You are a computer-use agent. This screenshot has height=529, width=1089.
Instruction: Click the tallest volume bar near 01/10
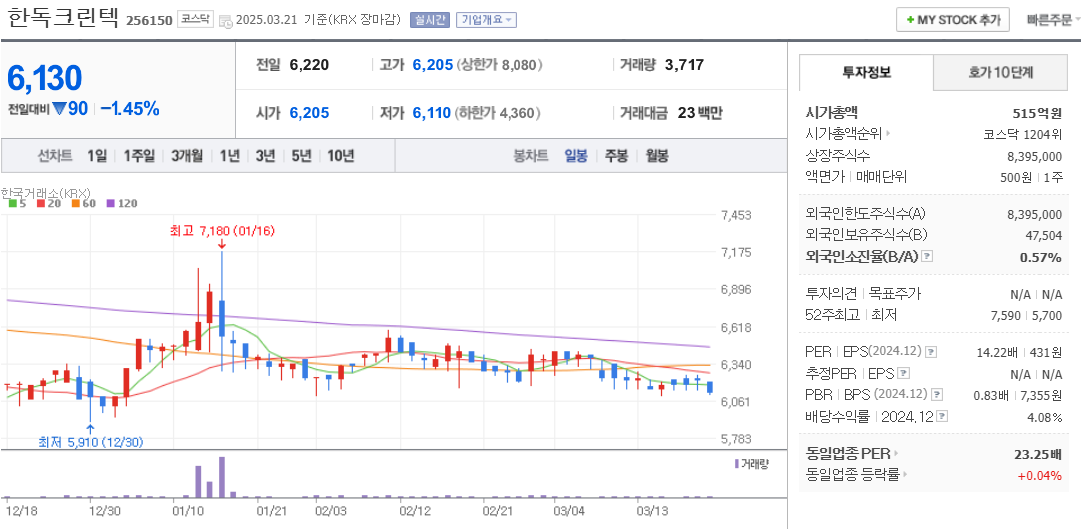point(222,477)
